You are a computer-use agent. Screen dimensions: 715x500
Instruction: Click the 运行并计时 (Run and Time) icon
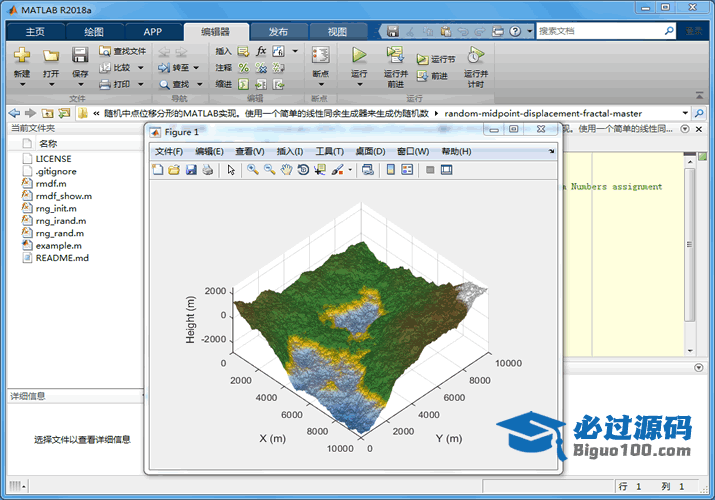click(476, 55)
